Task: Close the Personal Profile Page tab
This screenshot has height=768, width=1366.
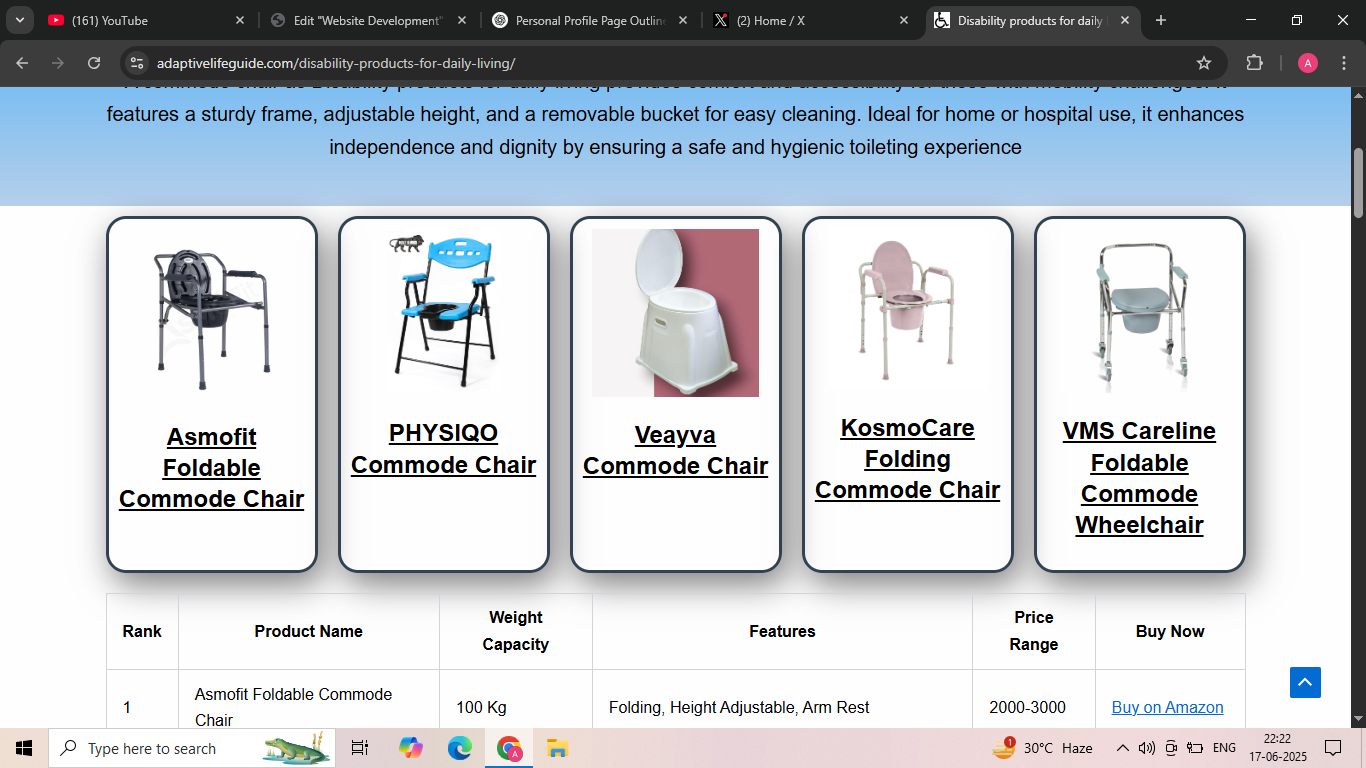Action: pos(684,20)
